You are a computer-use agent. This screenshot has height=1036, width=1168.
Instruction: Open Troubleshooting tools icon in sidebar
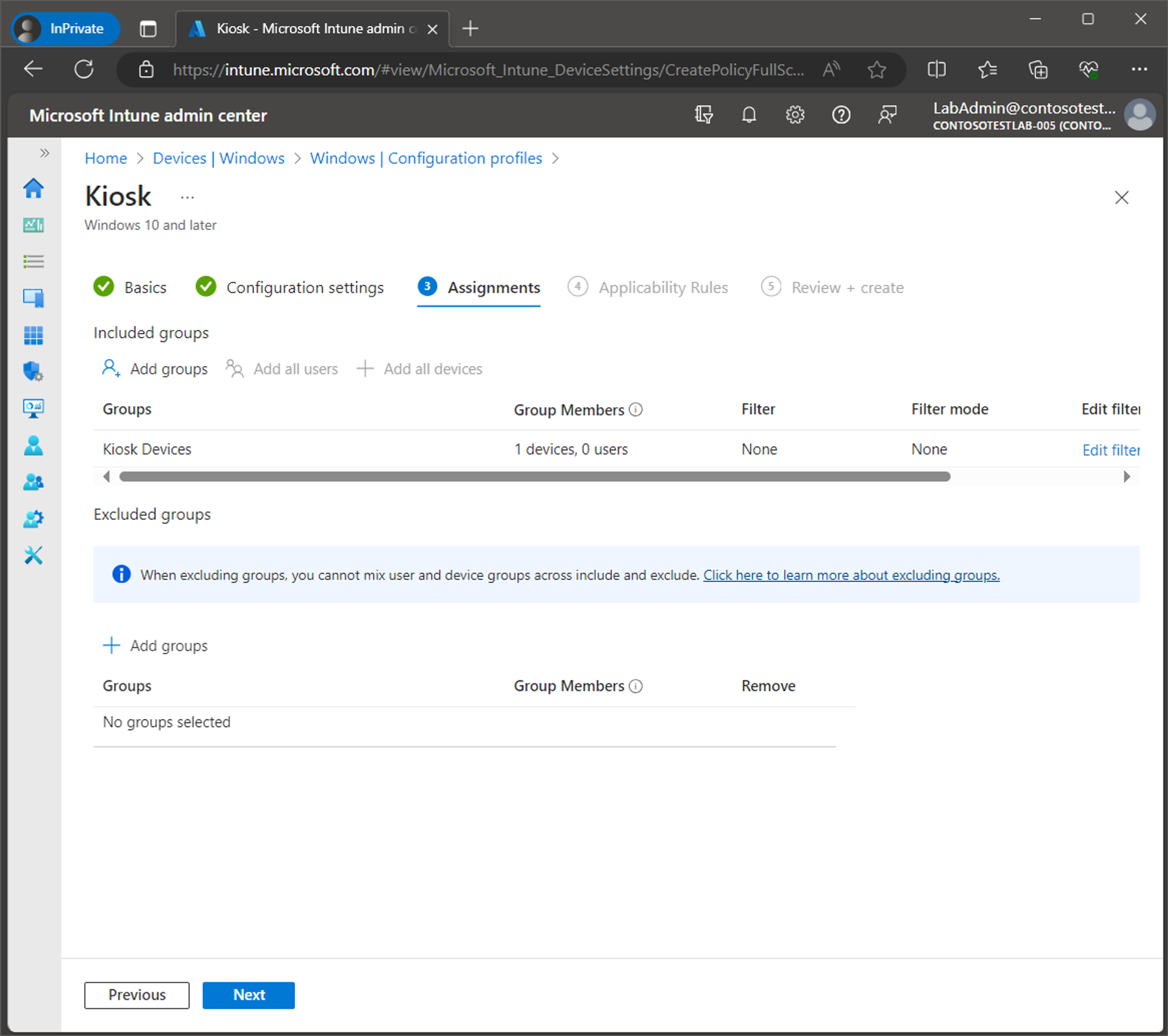(x=34, y=555)
